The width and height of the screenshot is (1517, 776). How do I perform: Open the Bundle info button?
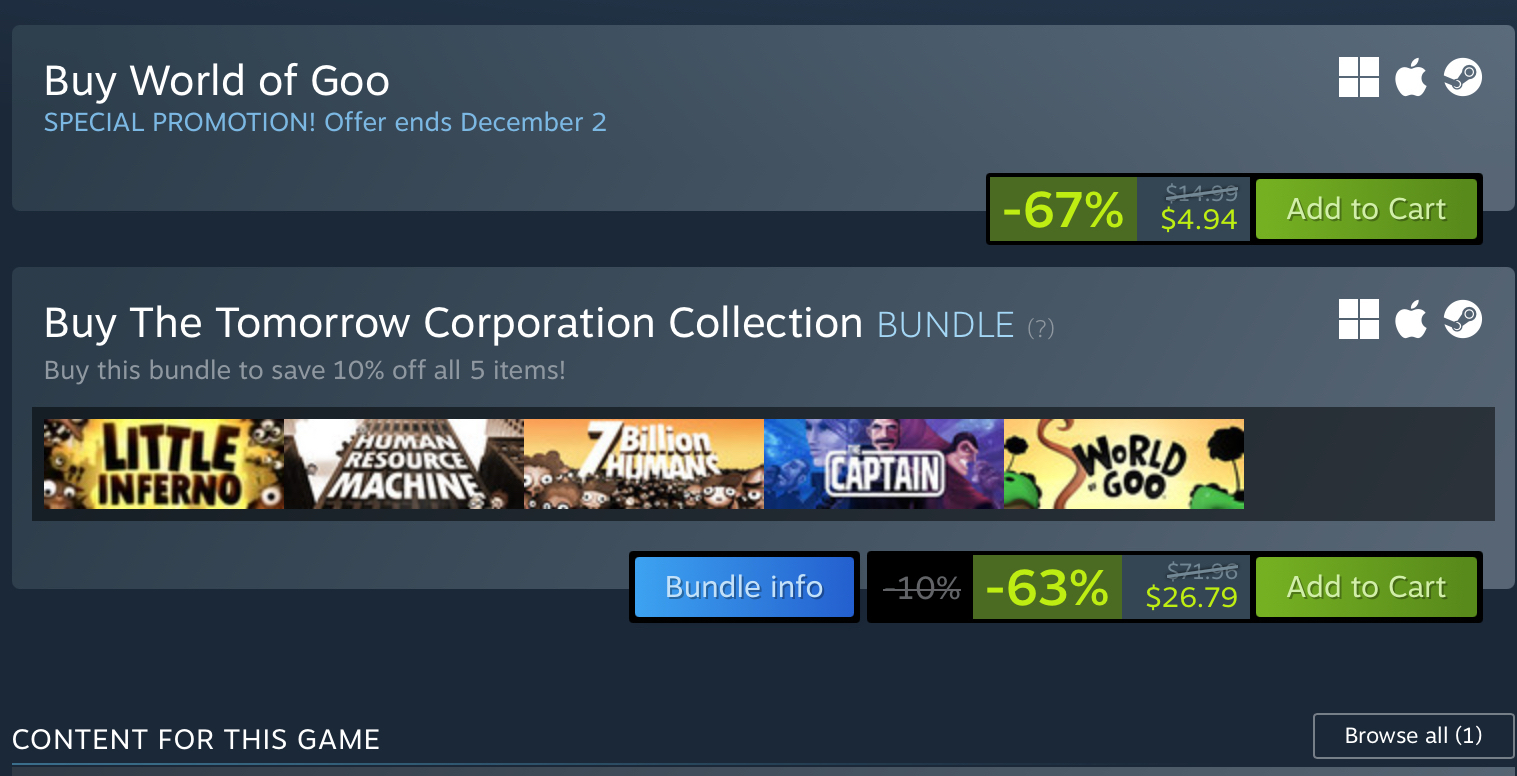coord(744,587)
